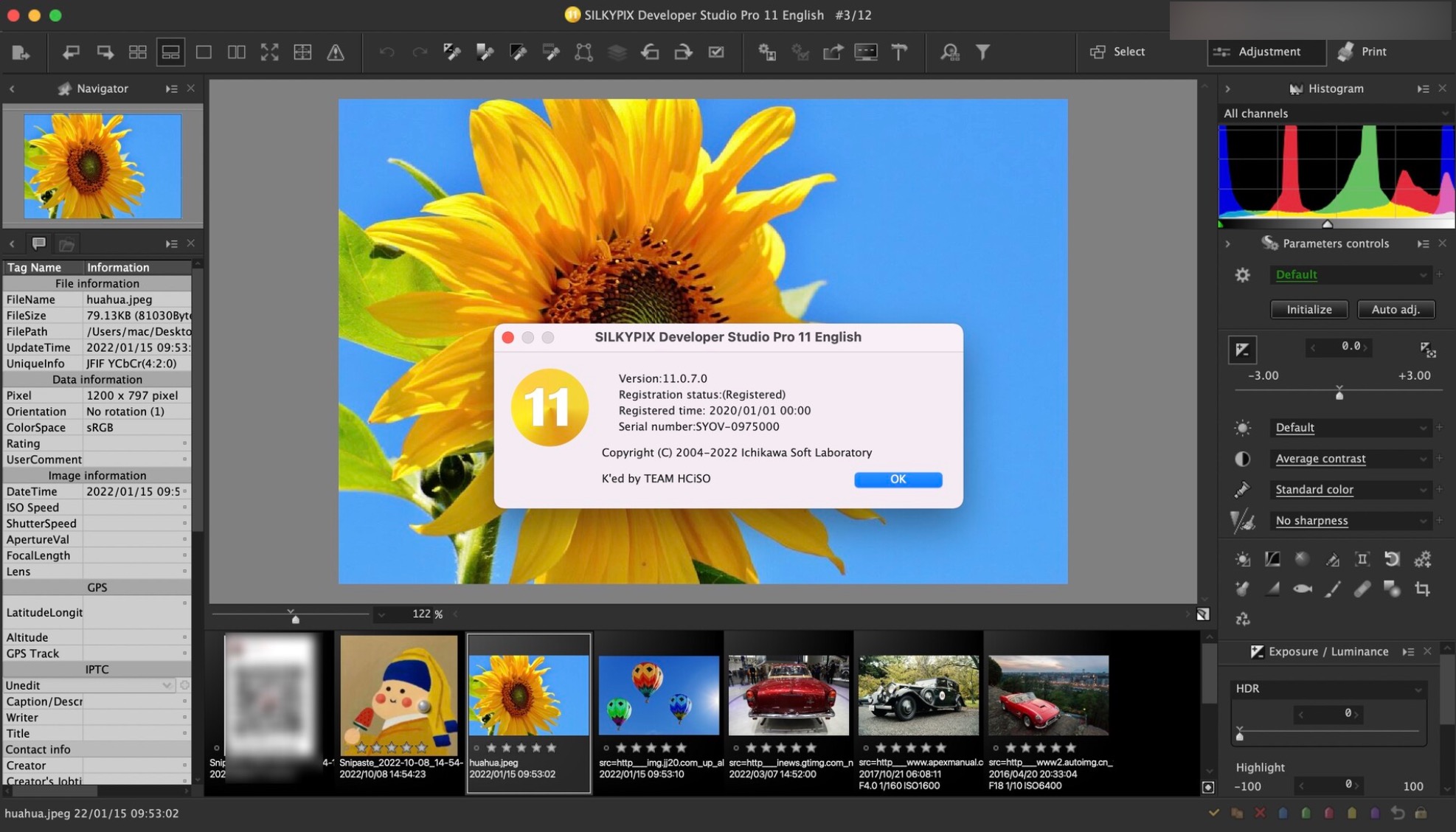Select the spotting bandage tool icon
The image size is (1456, 832).
click(x=1362, y=589)
